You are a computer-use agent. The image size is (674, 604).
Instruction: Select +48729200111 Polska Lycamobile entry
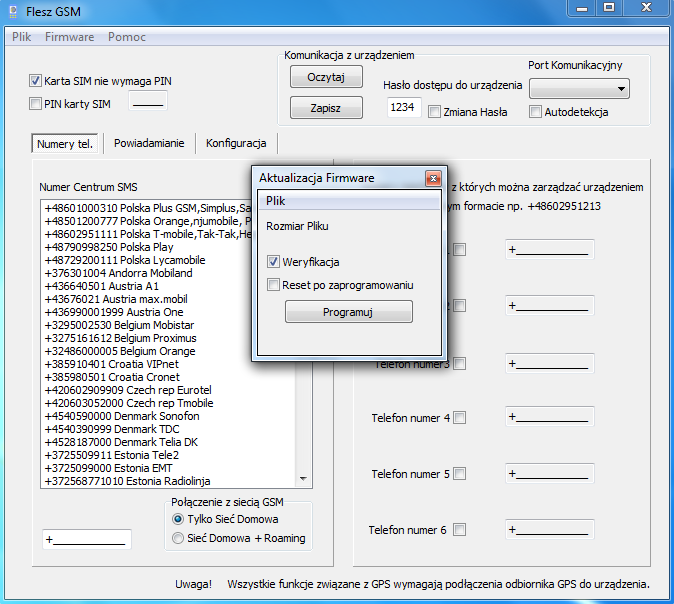pos(125,260)
